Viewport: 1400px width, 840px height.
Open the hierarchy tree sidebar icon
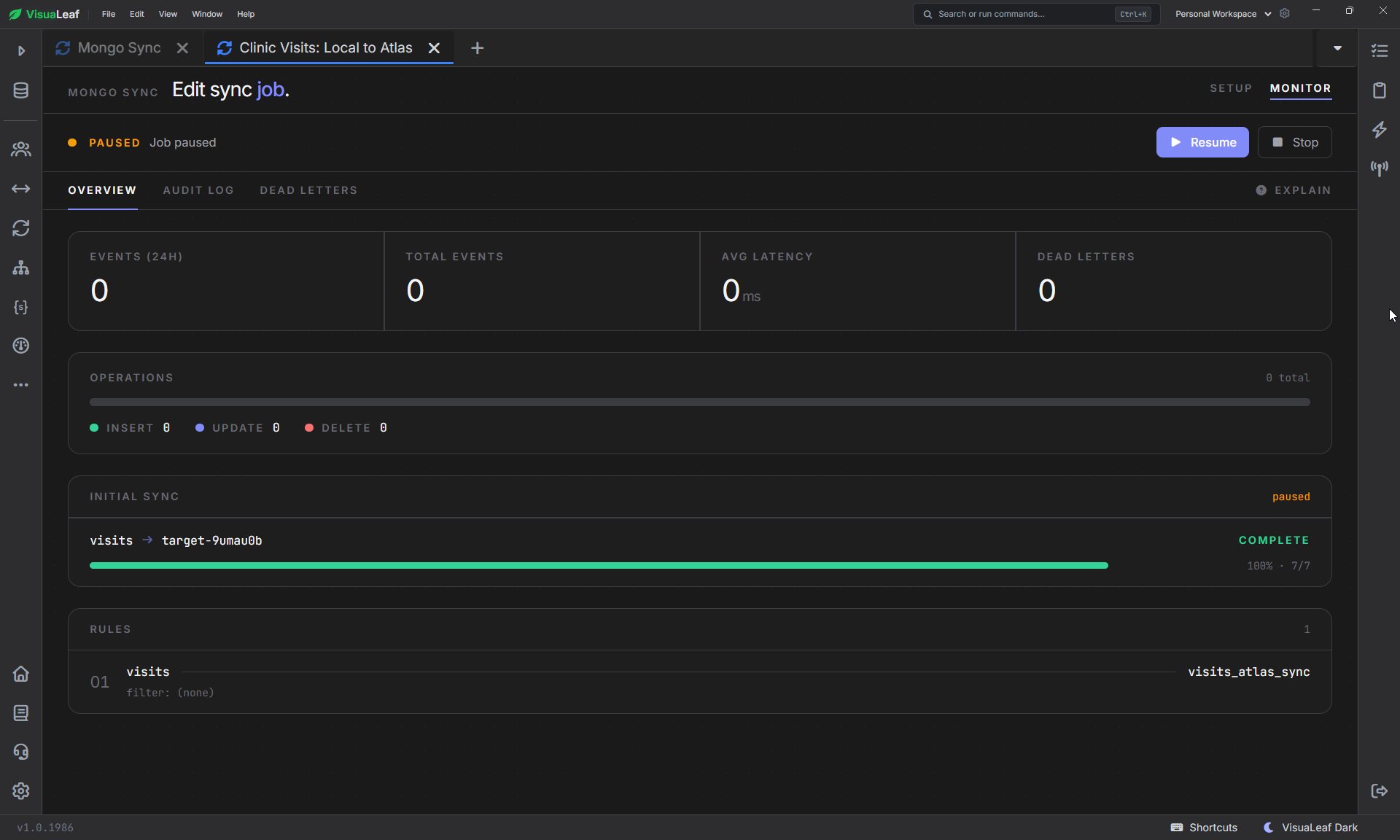pos(21,268)
